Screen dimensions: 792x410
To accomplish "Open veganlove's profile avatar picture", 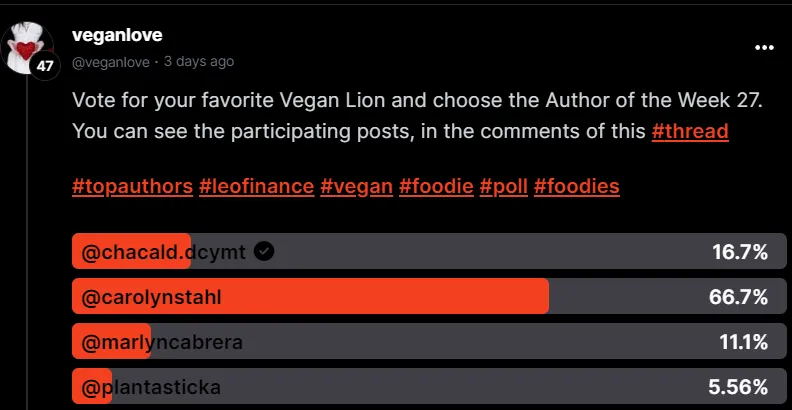I will click(31, 45).
